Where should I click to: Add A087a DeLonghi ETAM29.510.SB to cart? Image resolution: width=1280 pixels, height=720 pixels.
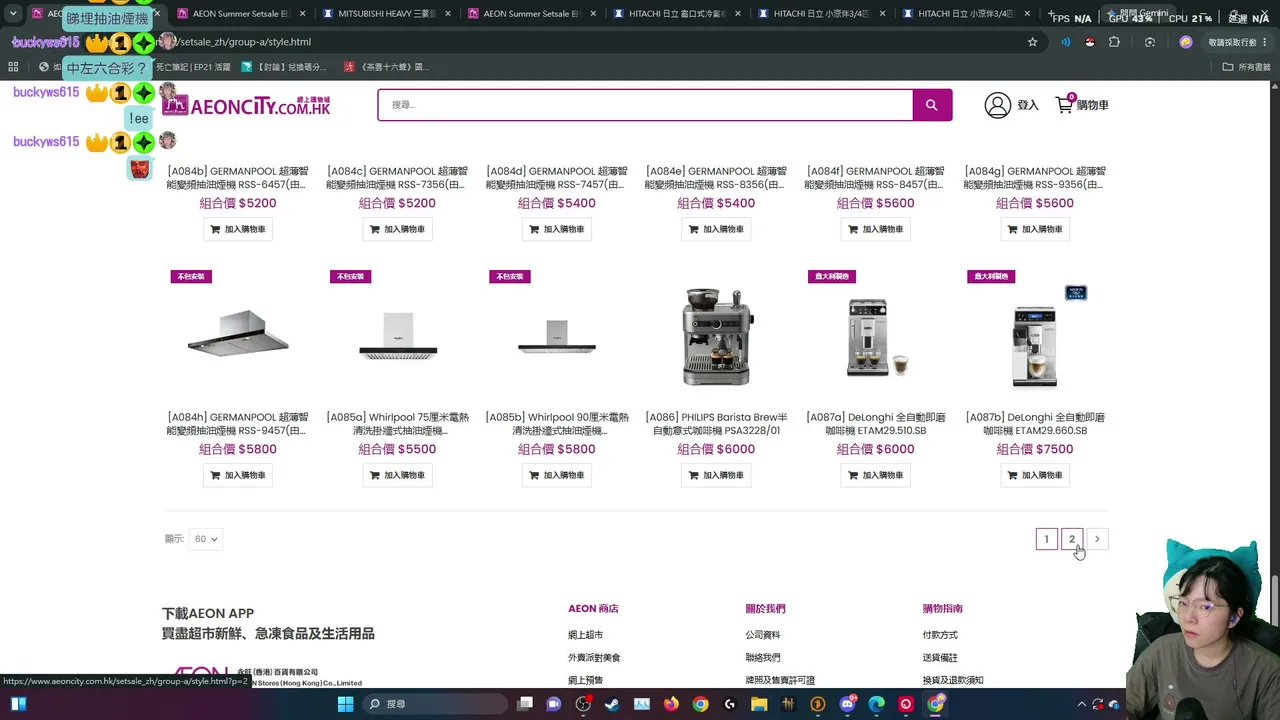coord(875,475)
